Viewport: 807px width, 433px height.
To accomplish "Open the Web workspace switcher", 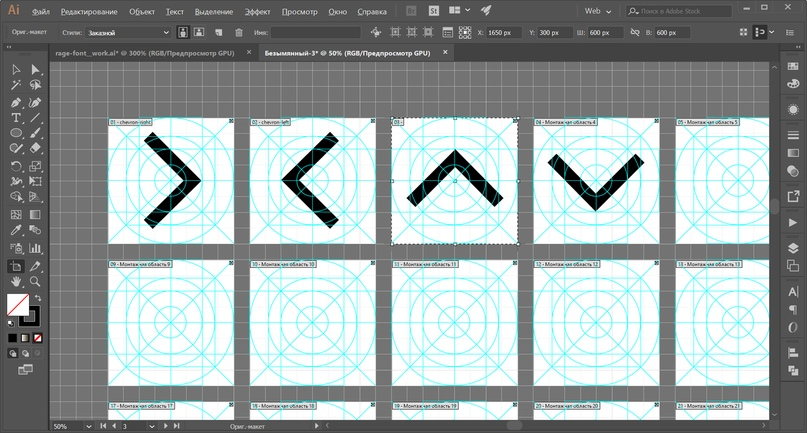I will click(x=598, y=11).
